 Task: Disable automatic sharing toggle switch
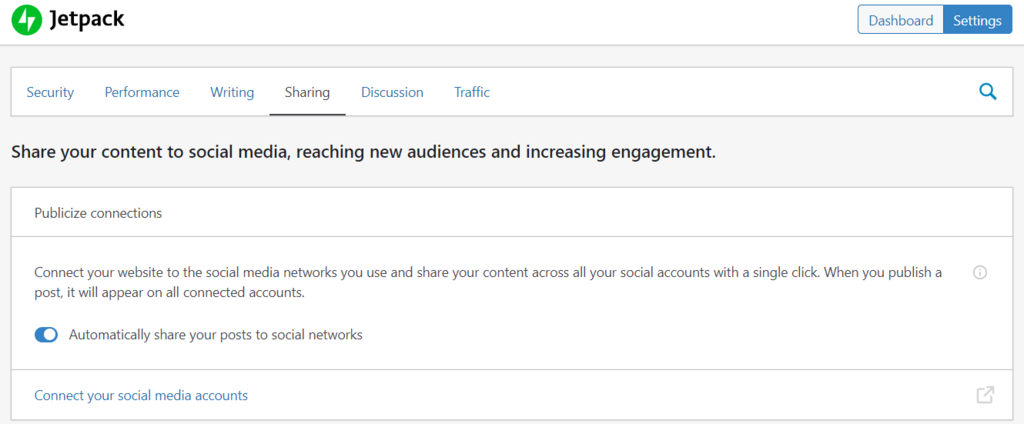[46, 335]
